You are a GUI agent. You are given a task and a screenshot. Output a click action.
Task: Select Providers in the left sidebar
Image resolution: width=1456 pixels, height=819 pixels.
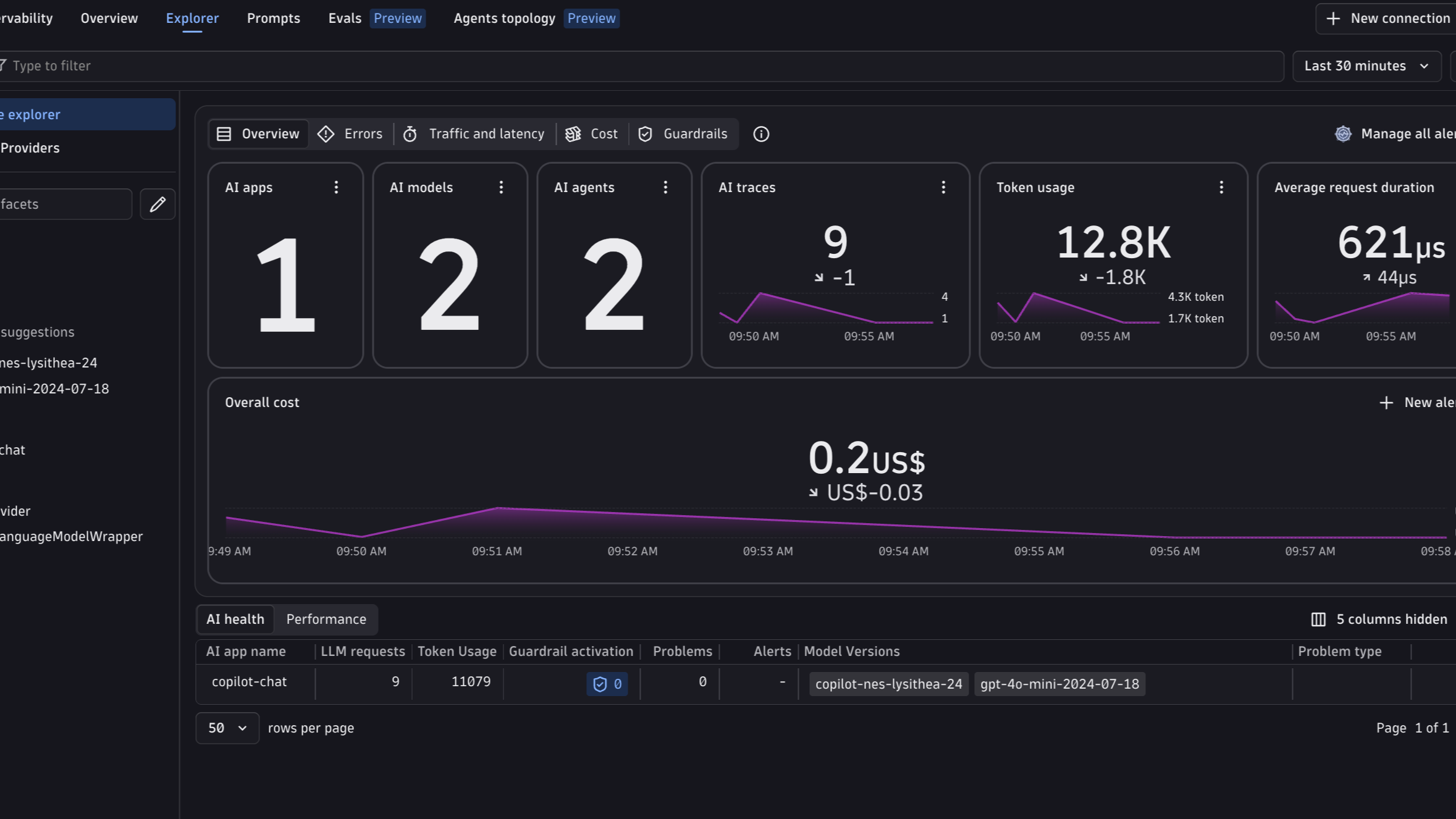pyautogui.click(x=30, y=148)
